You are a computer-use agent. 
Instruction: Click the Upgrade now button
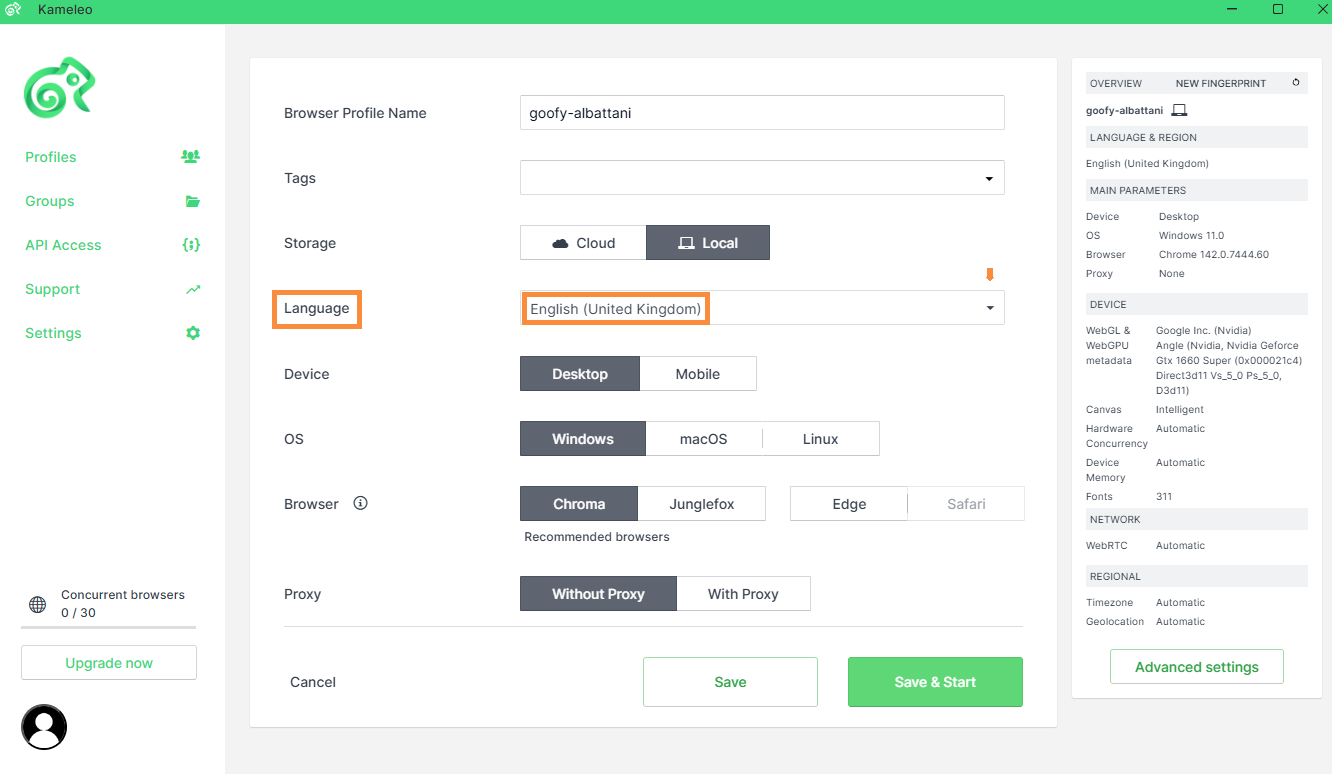(x=109, y=663)
